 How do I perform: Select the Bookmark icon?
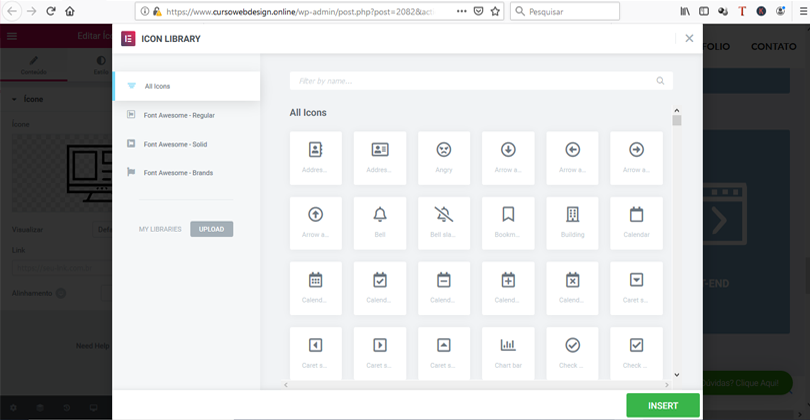[x=508, y=223]
